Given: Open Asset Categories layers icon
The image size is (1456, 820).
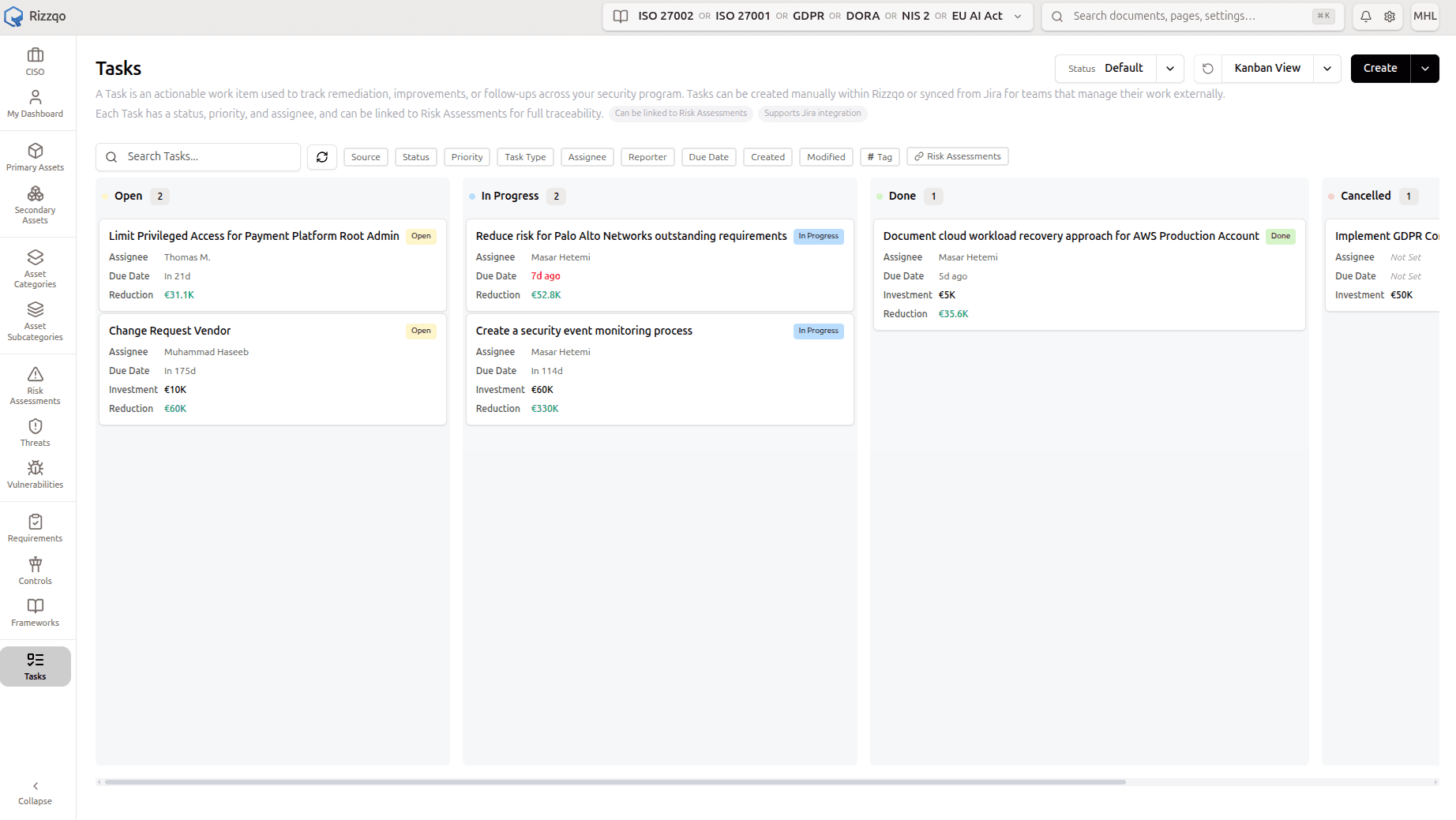Looking at the screenshot, I should pos(36,257).
